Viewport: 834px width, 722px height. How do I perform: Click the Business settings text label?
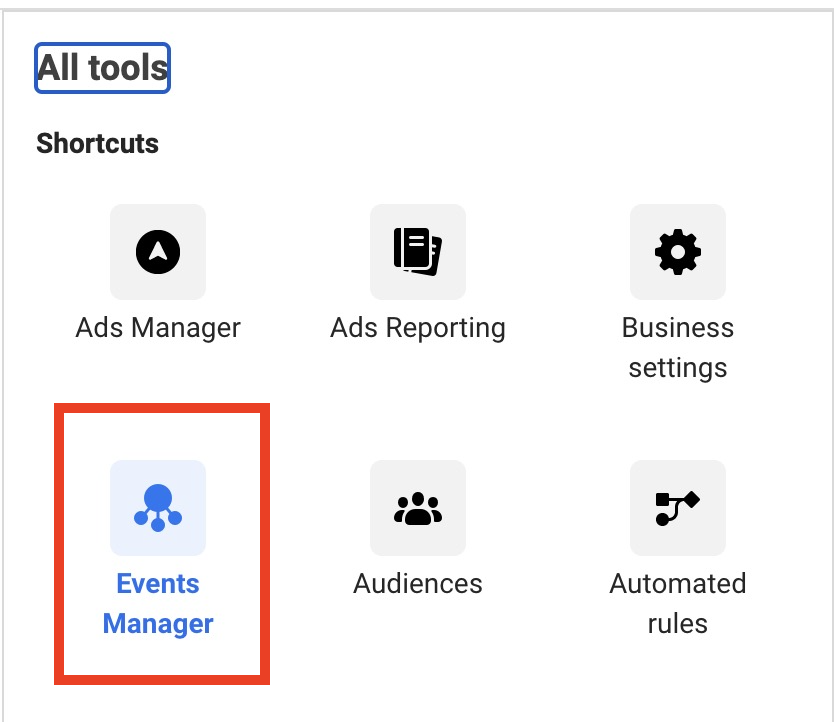coord(678,347)
